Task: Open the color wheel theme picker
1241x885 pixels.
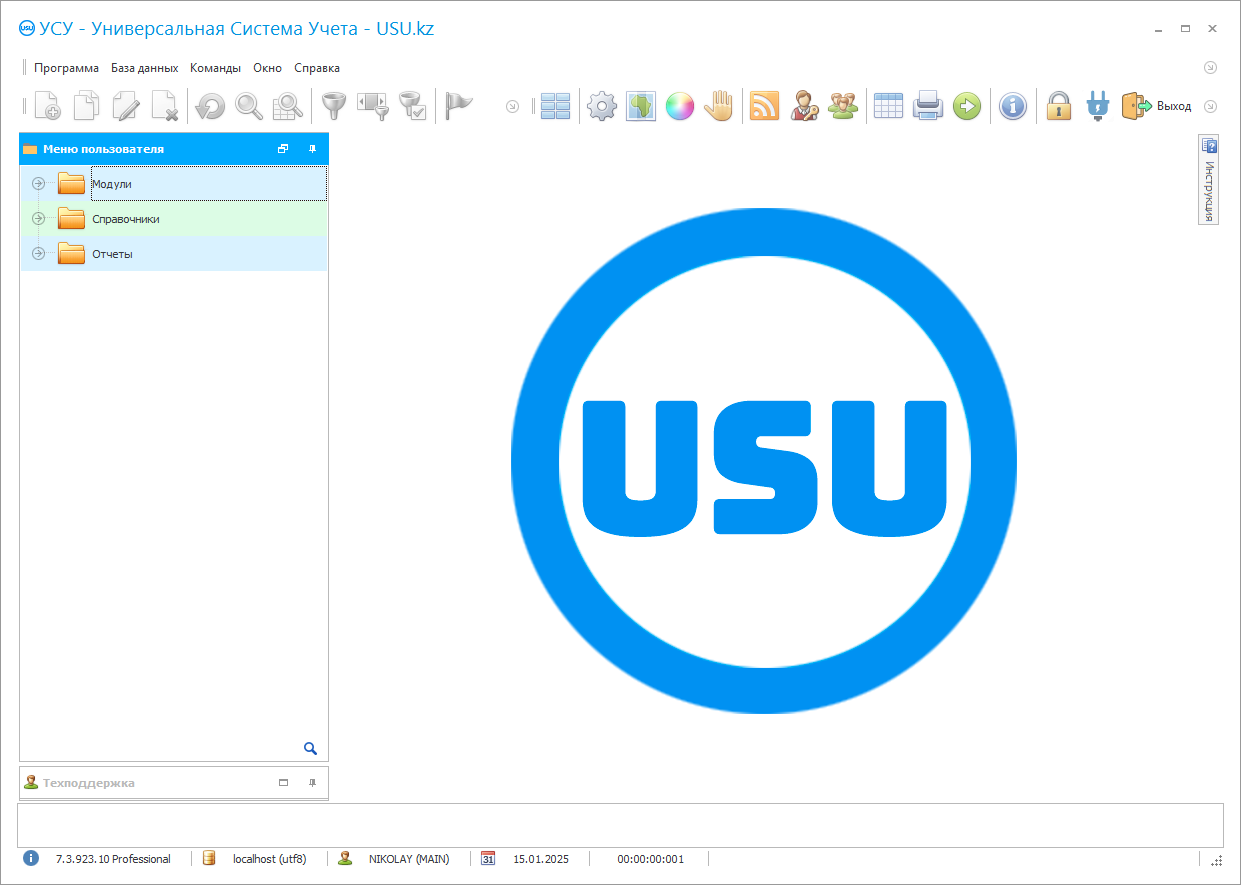Action: [x=679, y=106]
